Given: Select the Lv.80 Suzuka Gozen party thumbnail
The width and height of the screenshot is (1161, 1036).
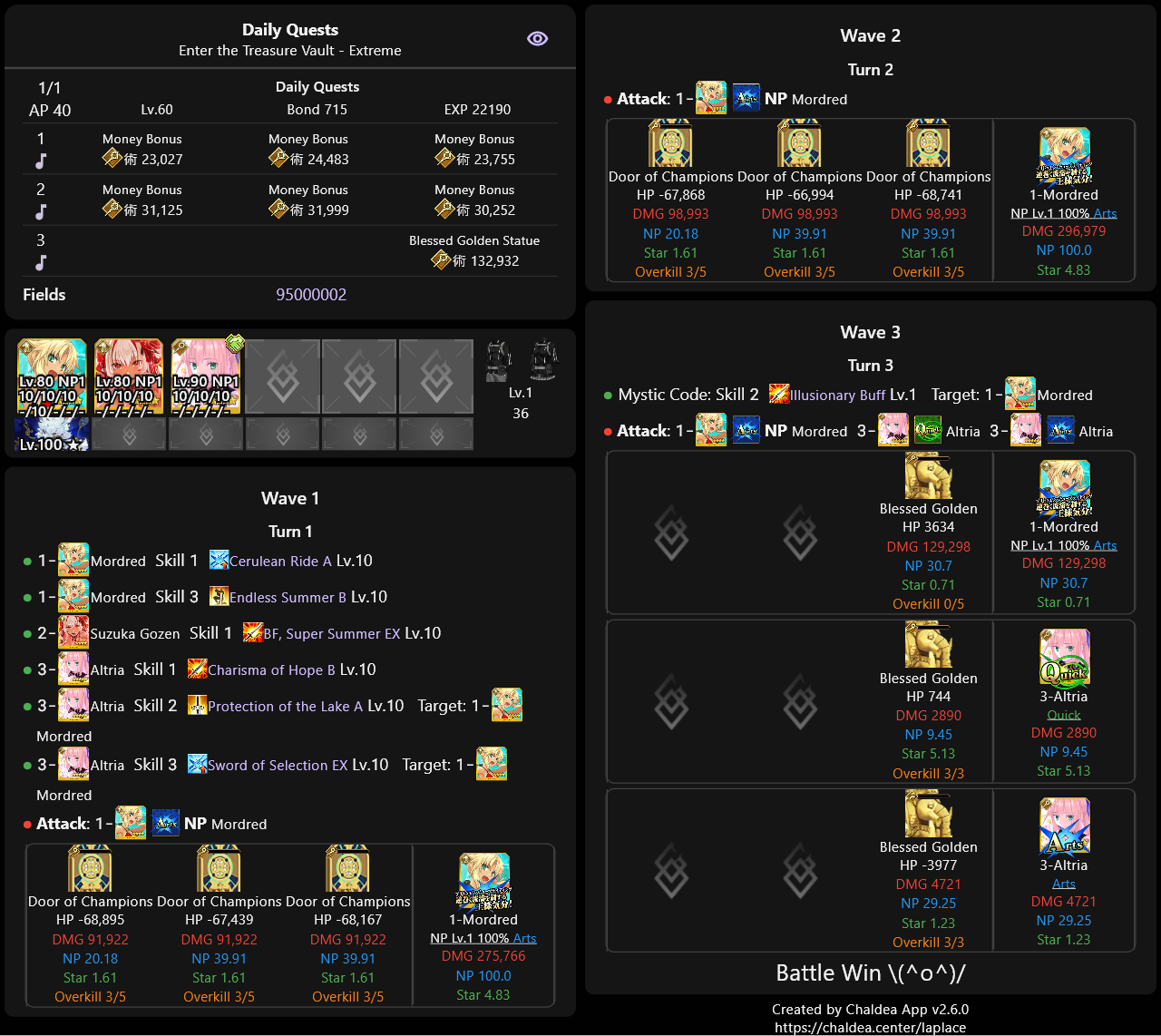Looking at the screenshot, I should tap(129, 376).
